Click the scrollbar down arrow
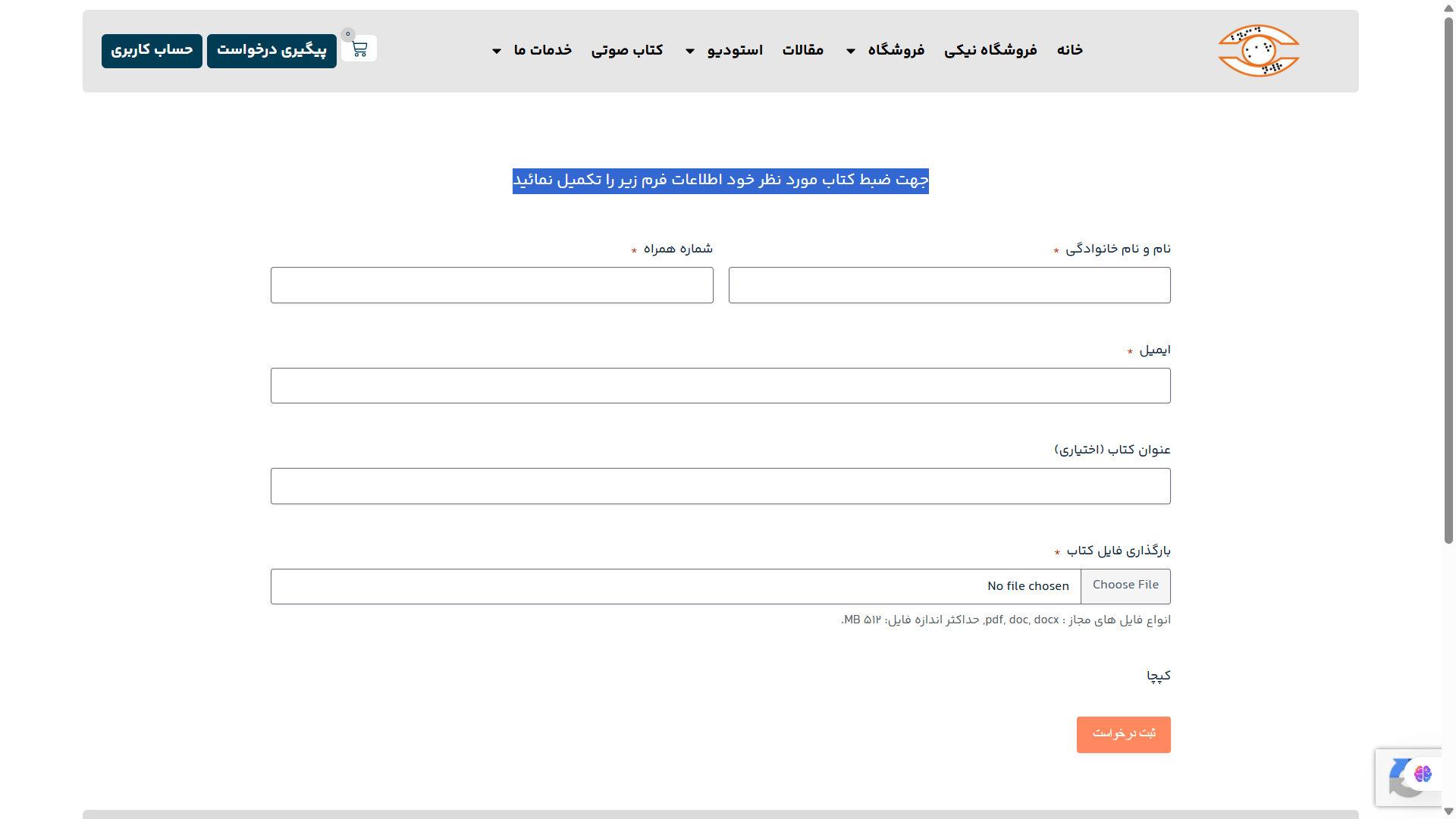Screen dimensions: 1456x819 [x=1448, y=811]
